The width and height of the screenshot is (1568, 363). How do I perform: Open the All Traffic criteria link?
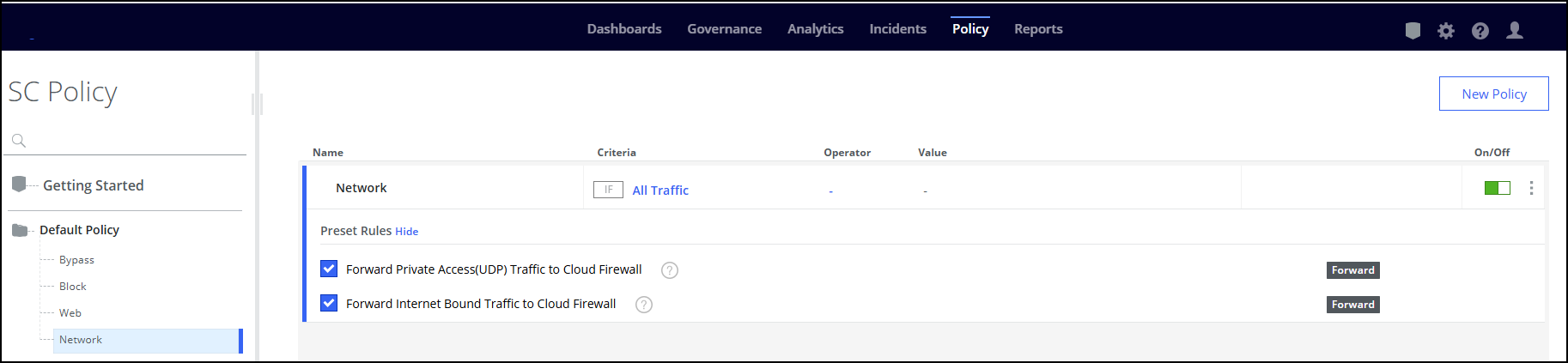coord(660,191)
